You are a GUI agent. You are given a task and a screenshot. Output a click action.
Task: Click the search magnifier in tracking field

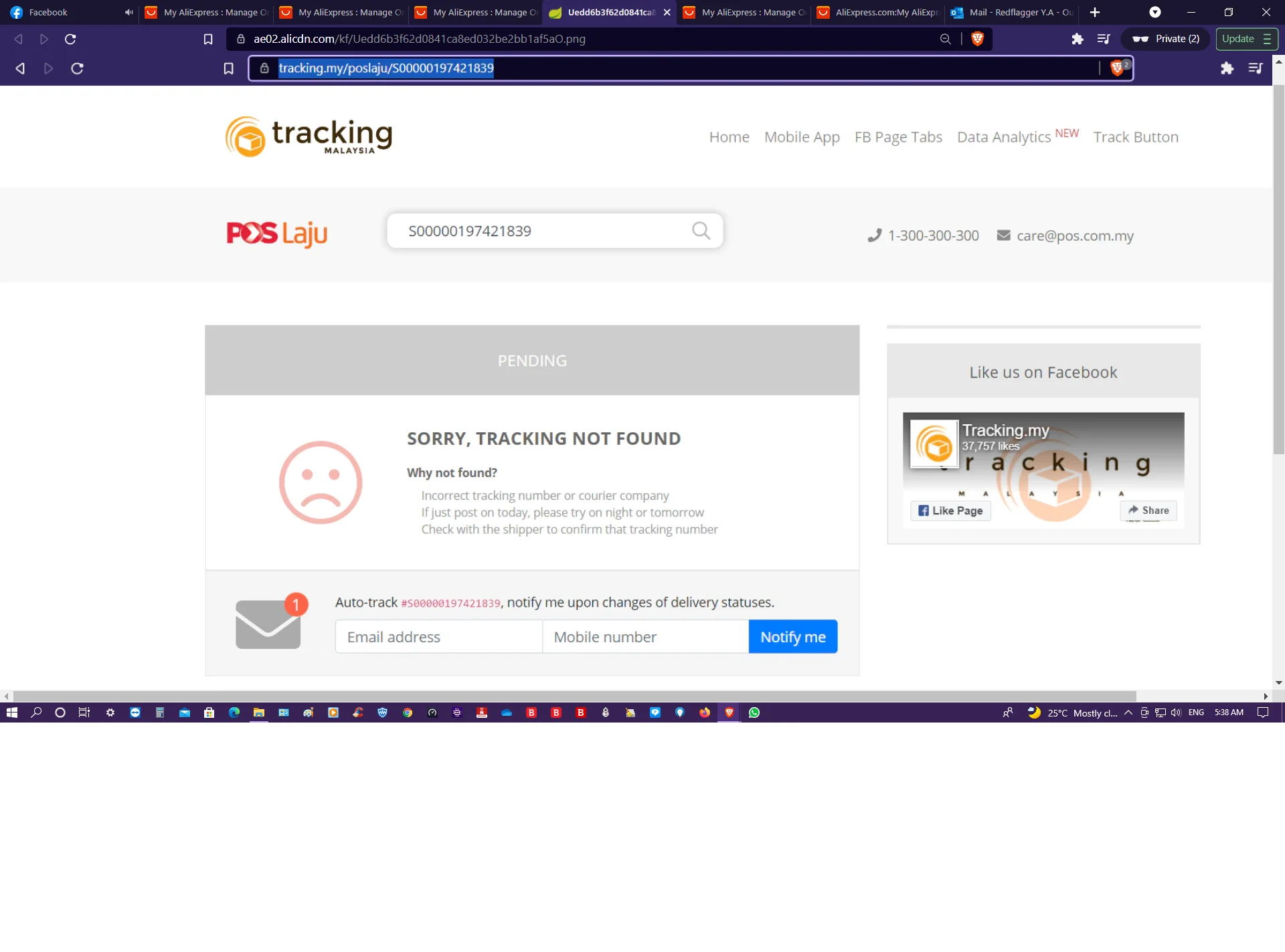[x=701, y=231]
